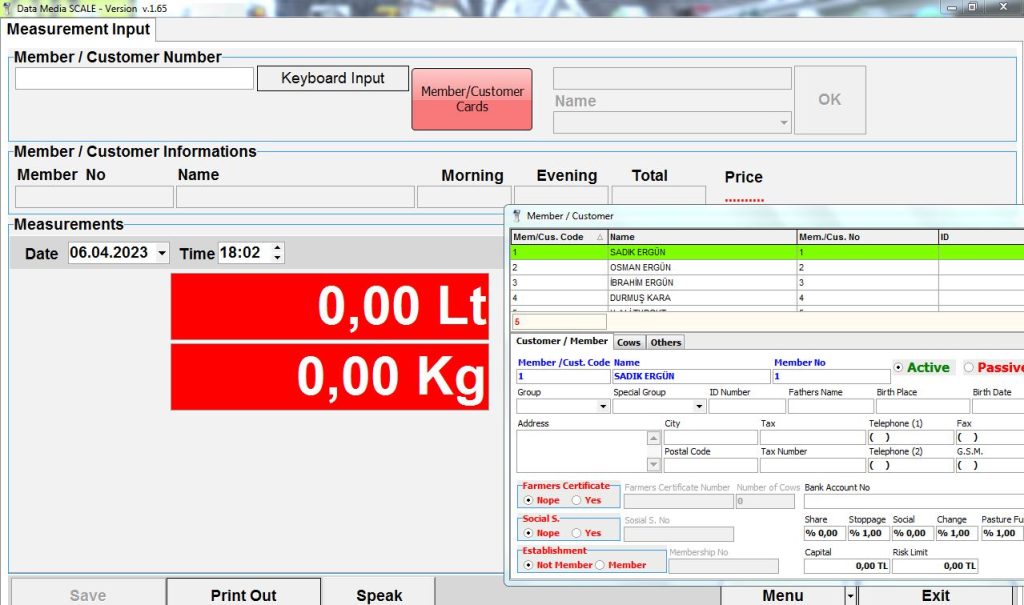Click the OK button

(x=830, y=100)
